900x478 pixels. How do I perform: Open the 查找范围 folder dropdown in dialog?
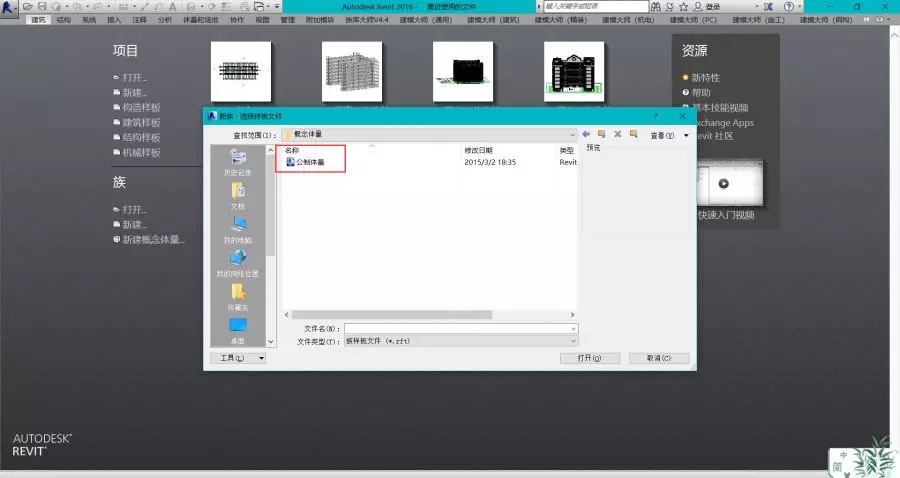(x=429, y=134)
